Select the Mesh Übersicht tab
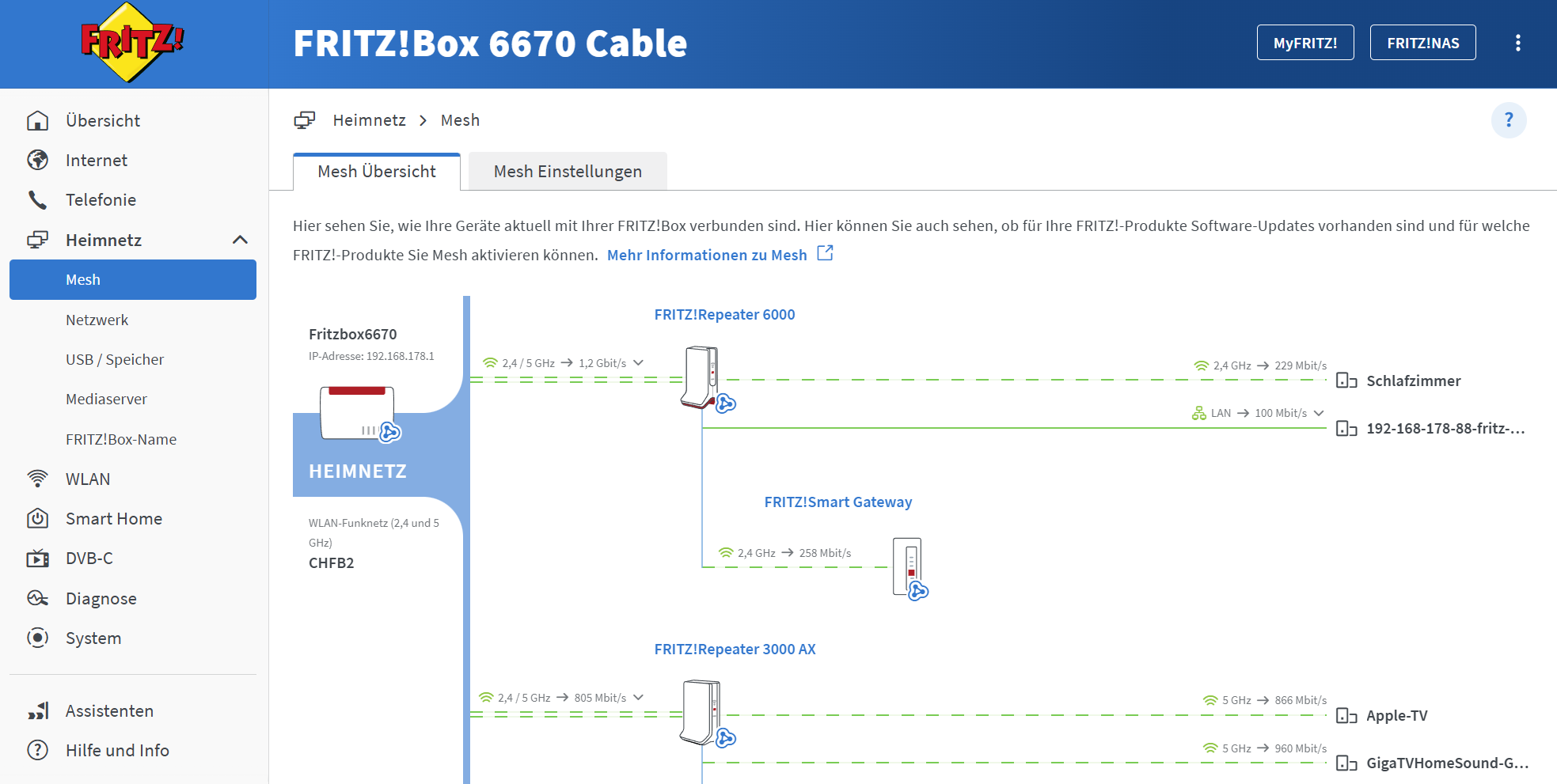Image resolution: width=1557 pixels, height=784 pixels. click(x=377, y=172)
